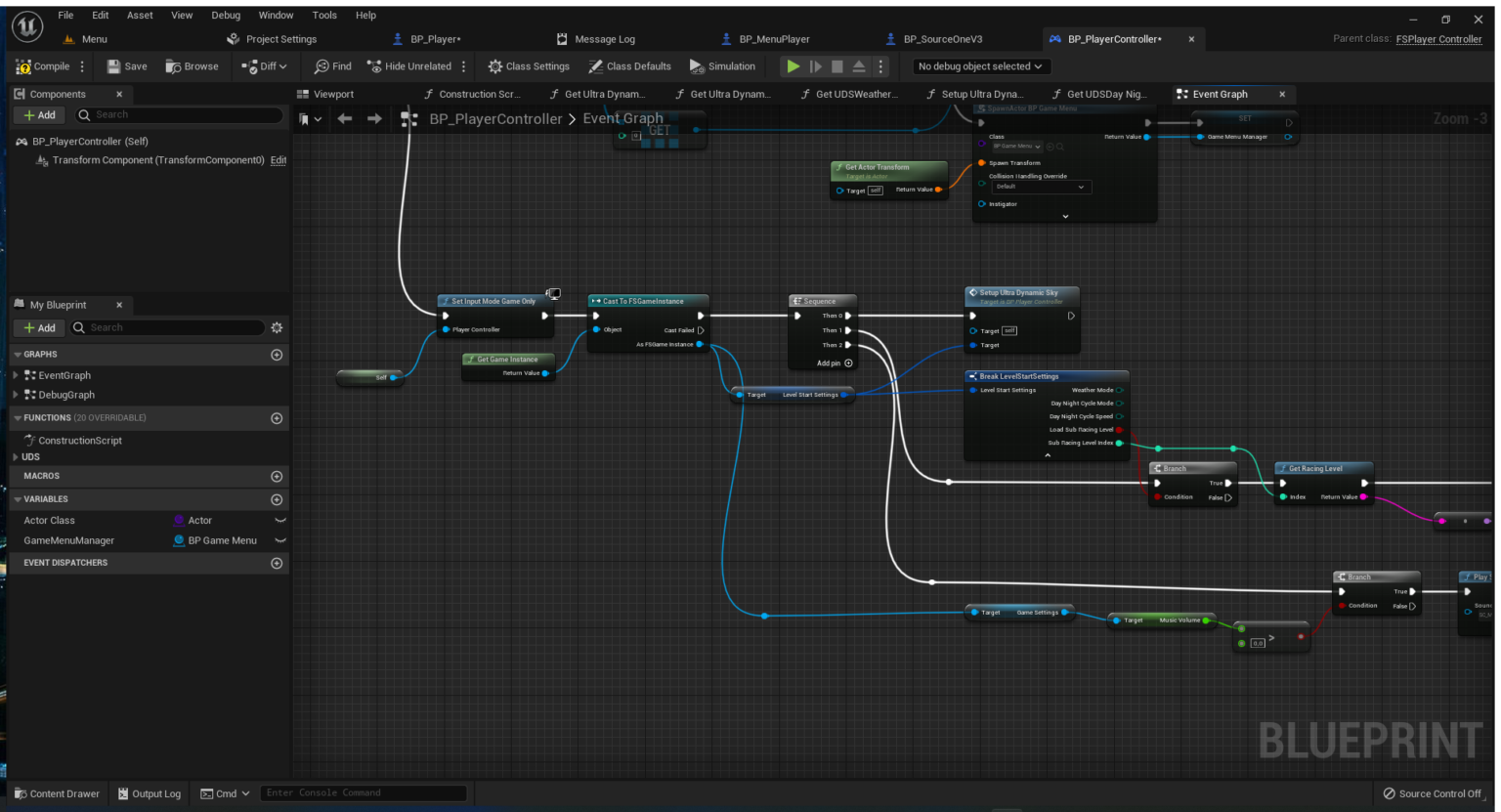
Task: Expand the Diff dropdown
Action: [x=265, y=66]
